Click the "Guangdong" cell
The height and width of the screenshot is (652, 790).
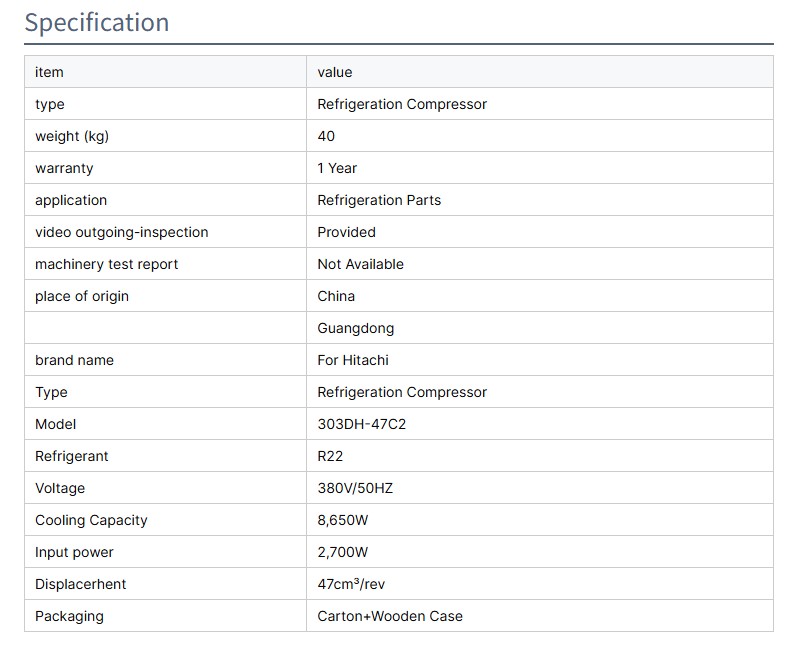tap(355, 328)
